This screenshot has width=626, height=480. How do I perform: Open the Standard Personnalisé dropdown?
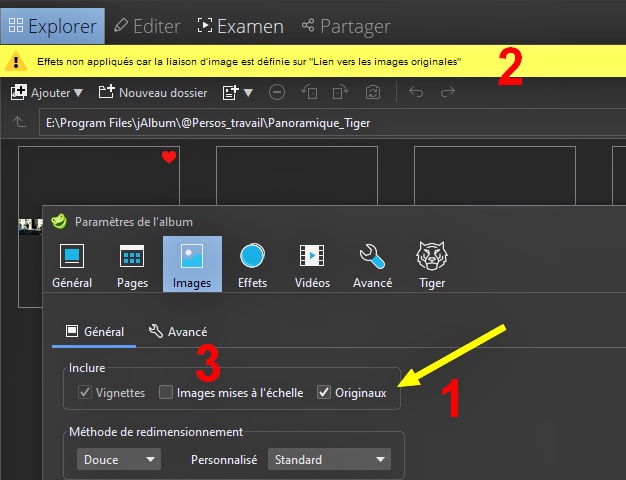[x=329, y=460]
